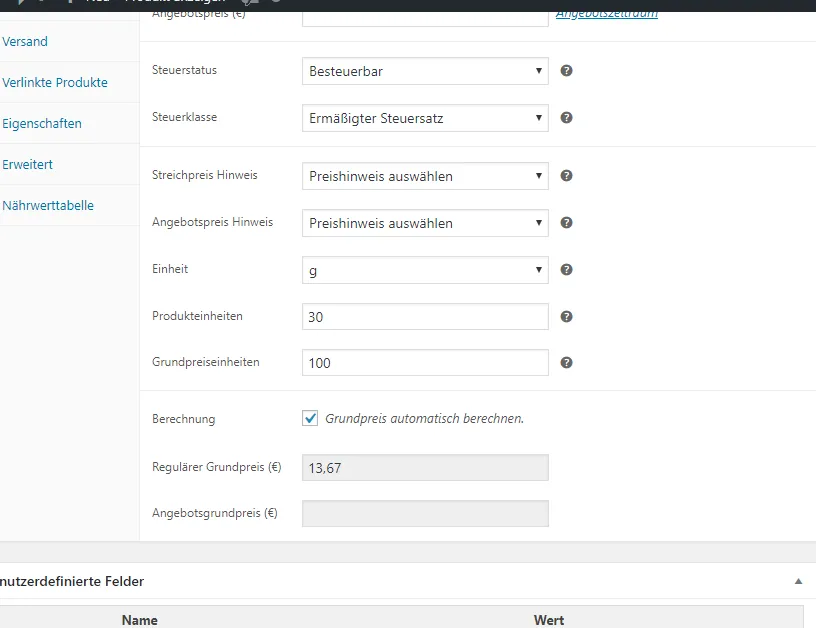Screen dimensions: 816x628
Task: Click into the Grundpreiseinheiten input field
Action: tap(425, 363)
